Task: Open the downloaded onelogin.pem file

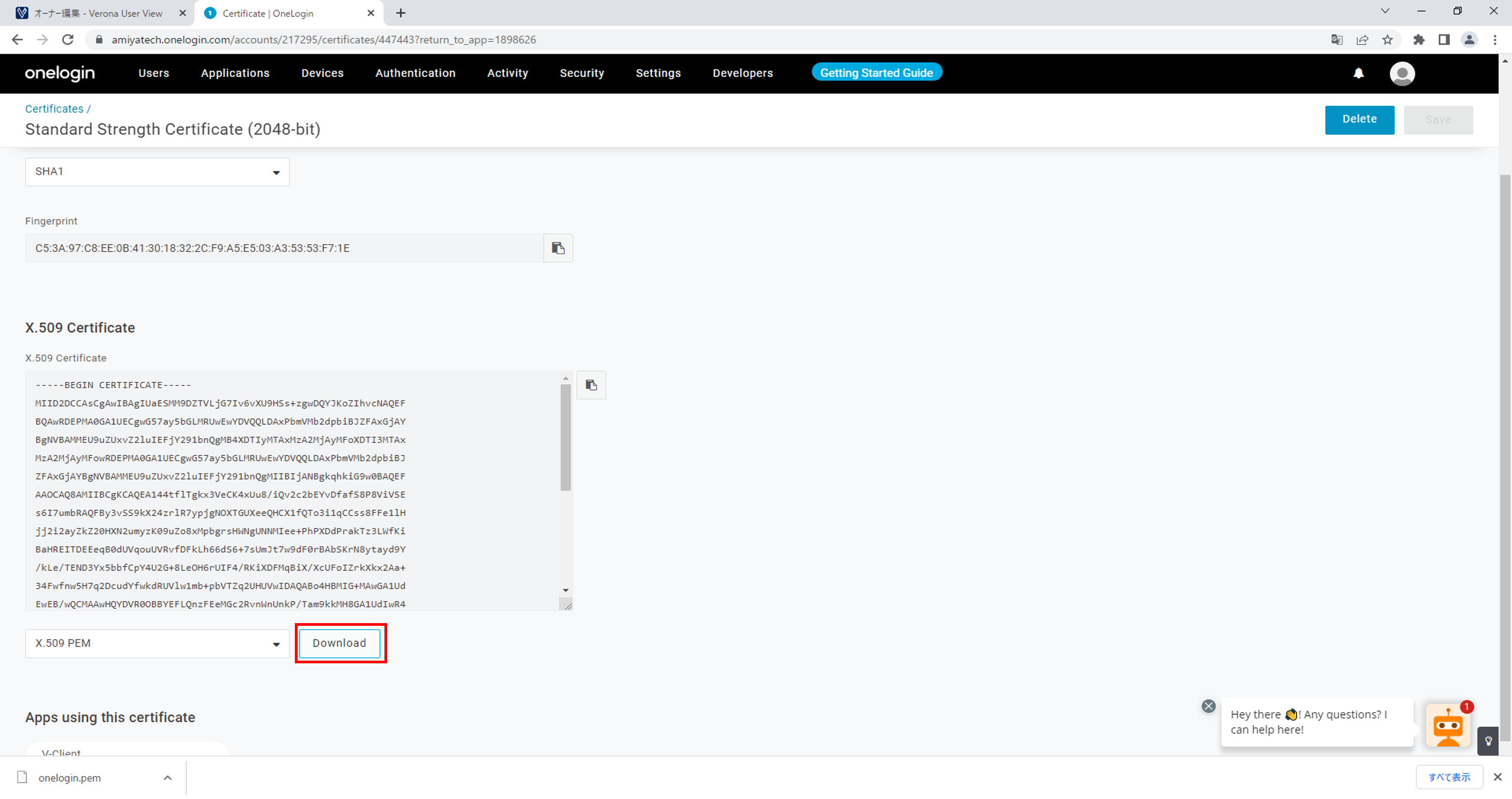Action: pyautogui.click(x=69, y=778)
